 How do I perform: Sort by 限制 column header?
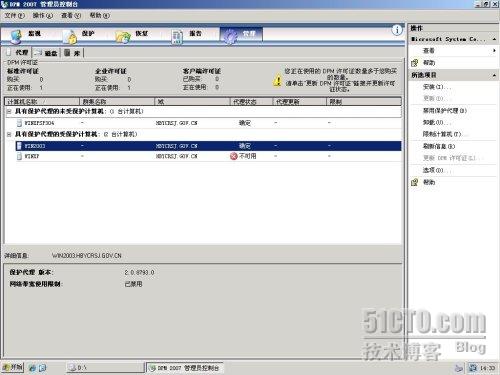coord(364,101)
